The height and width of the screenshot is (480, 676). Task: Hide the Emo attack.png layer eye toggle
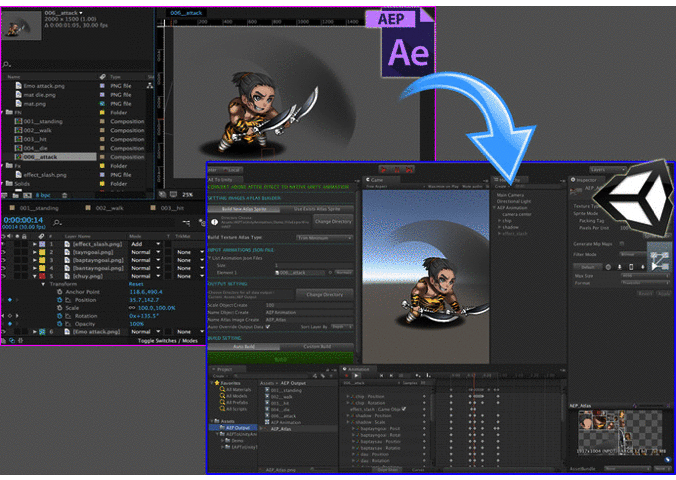pyautogui.click(x=3, y=332)
